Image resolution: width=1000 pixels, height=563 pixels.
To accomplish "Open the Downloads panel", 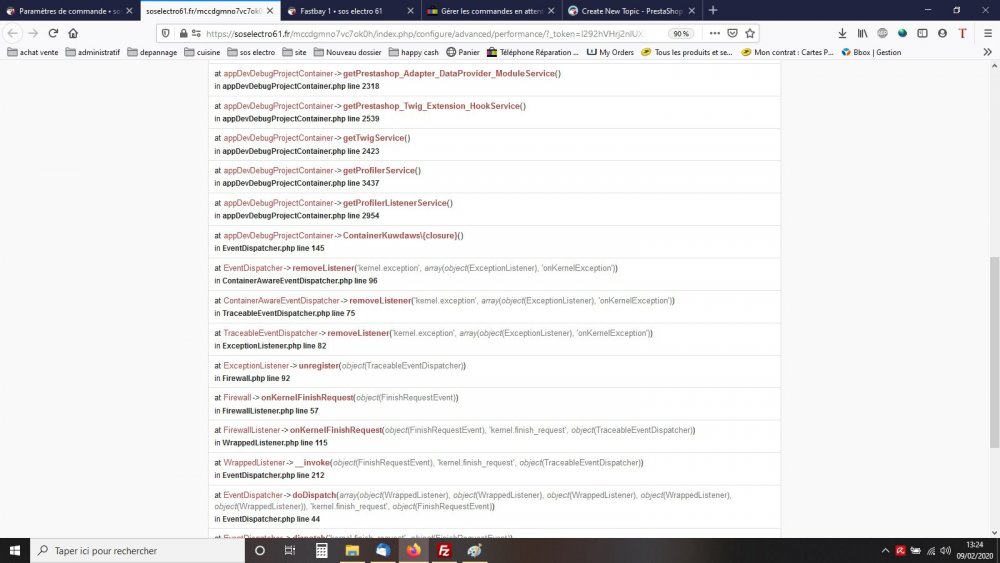I will click(x=842, y=33).
